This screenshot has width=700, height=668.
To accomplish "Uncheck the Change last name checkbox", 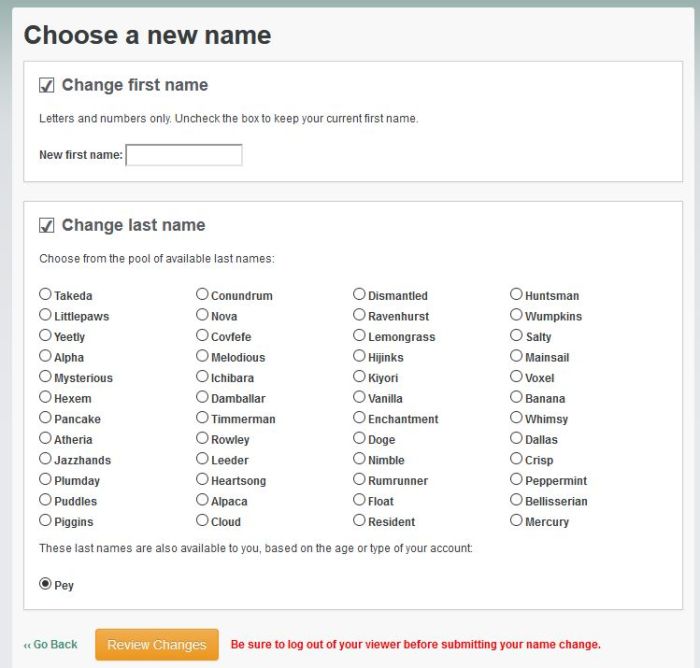I will click(x=46, y=225).
